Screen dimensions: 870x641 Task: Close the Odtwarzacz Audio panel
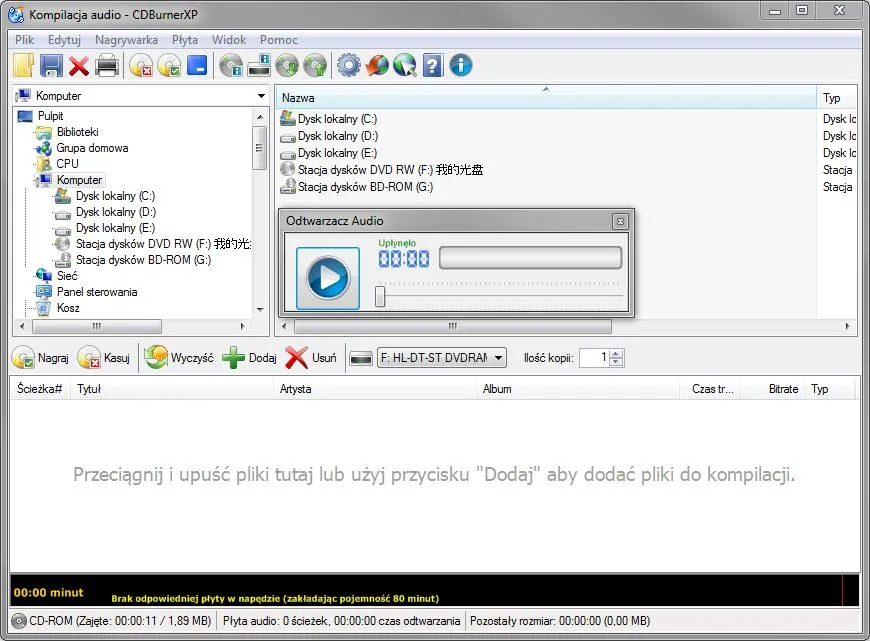tap(620, 221)
